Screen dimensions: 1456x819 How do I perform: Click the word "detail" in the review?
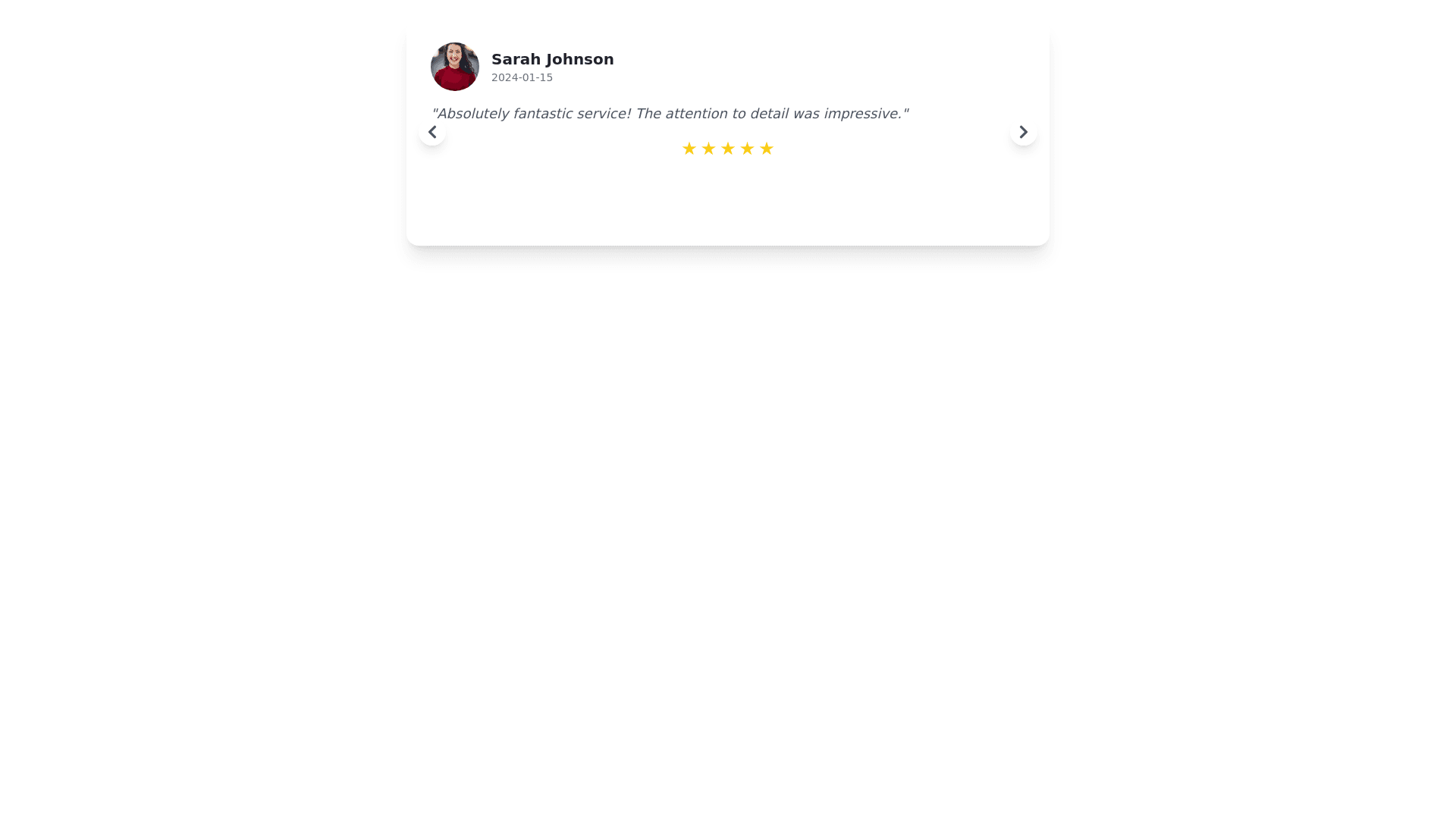click(769, 114)
